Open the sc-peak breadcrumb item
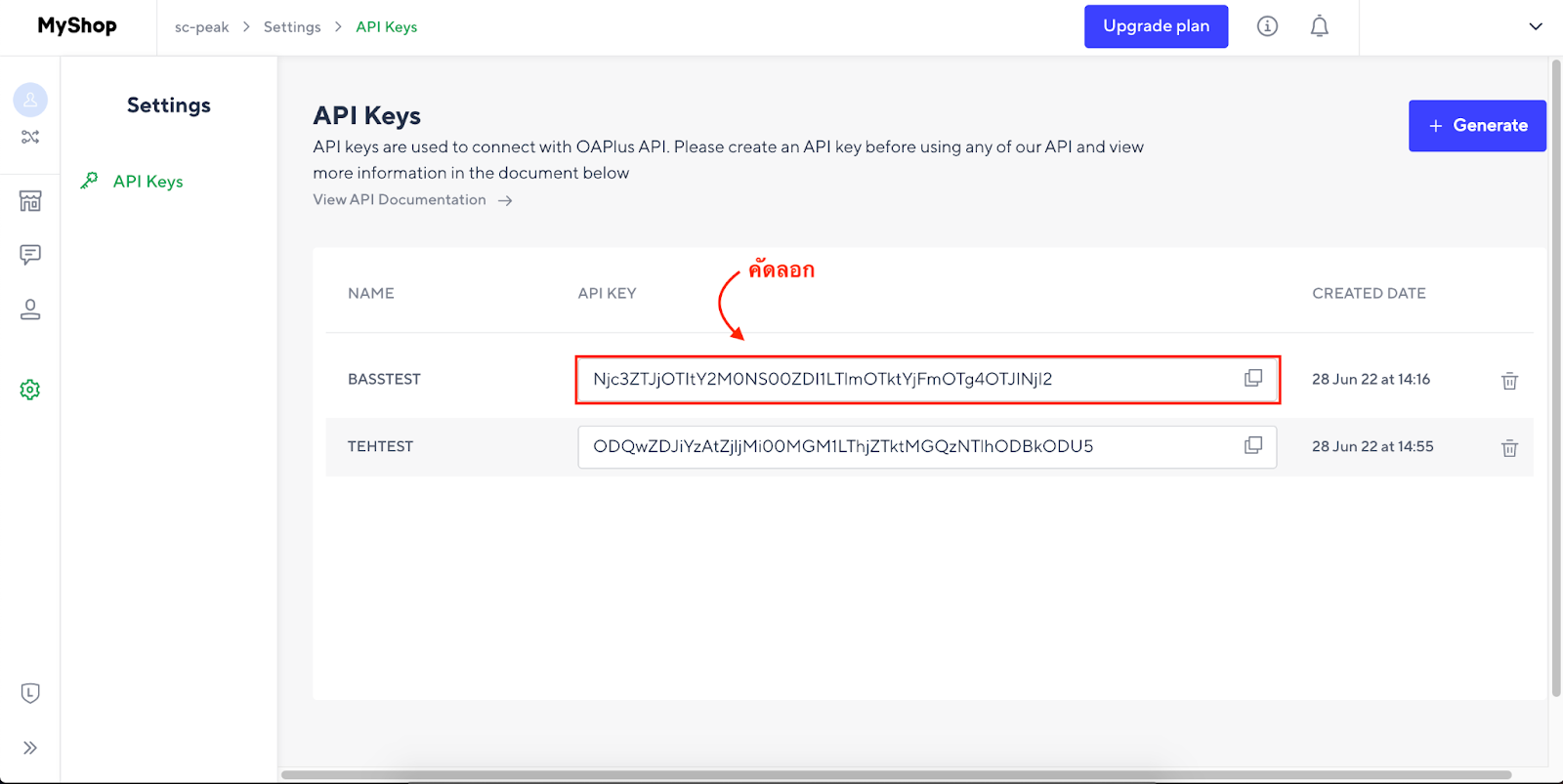This screenshot has height=784, width=1563. (x=201, y=26)
